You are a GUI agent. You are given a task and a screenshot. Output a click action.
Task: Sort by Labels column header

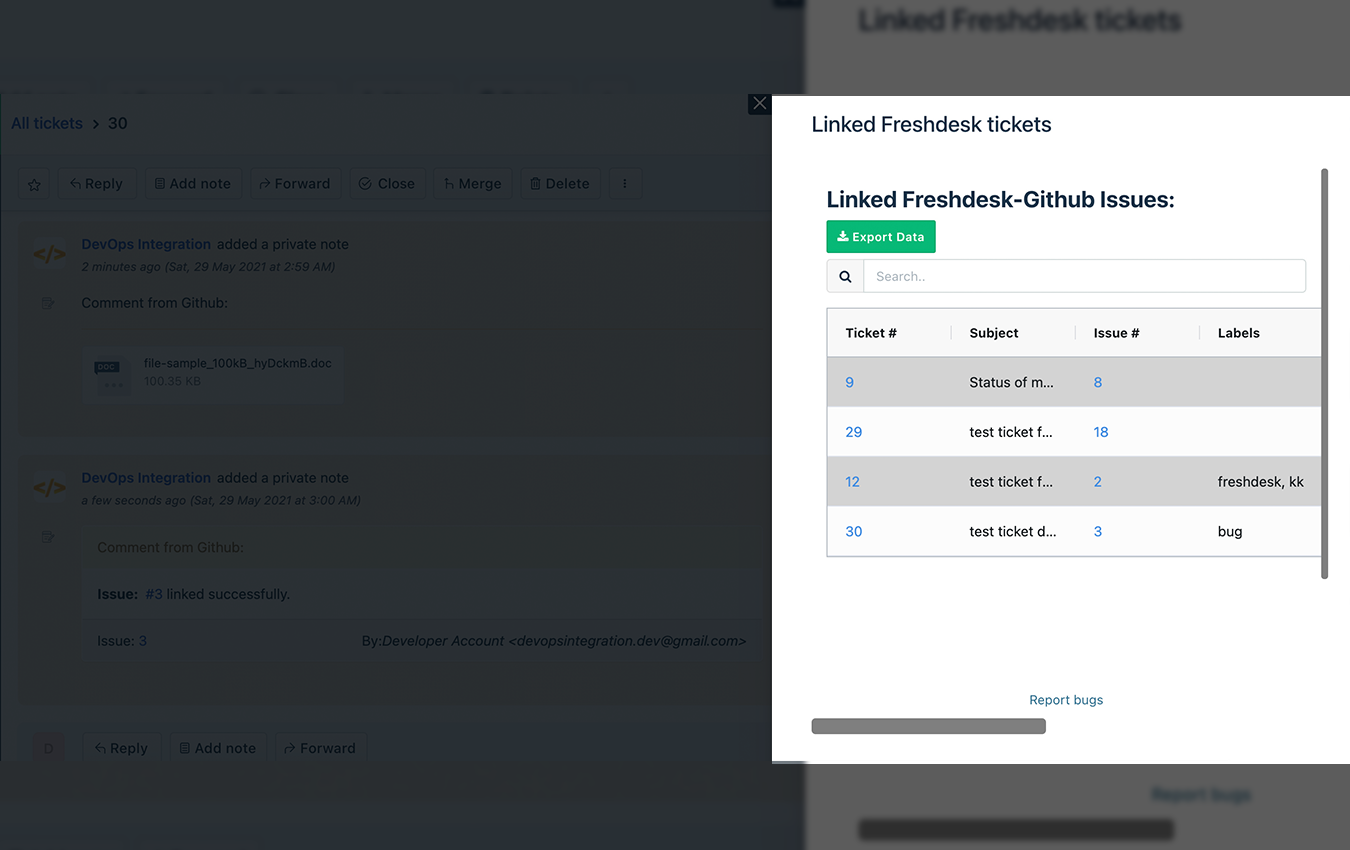point(1239,333)
